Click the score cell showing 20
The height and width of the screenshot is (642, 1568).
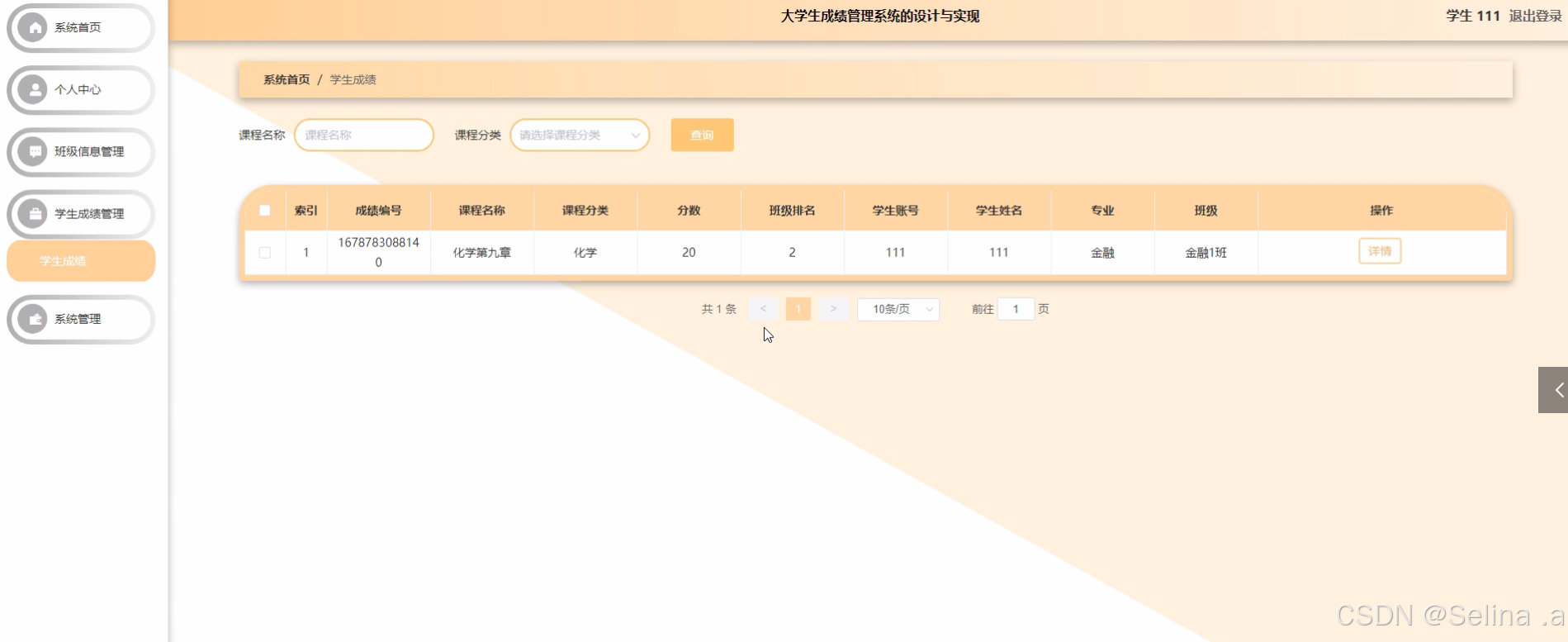pyautogui.click(x=689, y=253)
